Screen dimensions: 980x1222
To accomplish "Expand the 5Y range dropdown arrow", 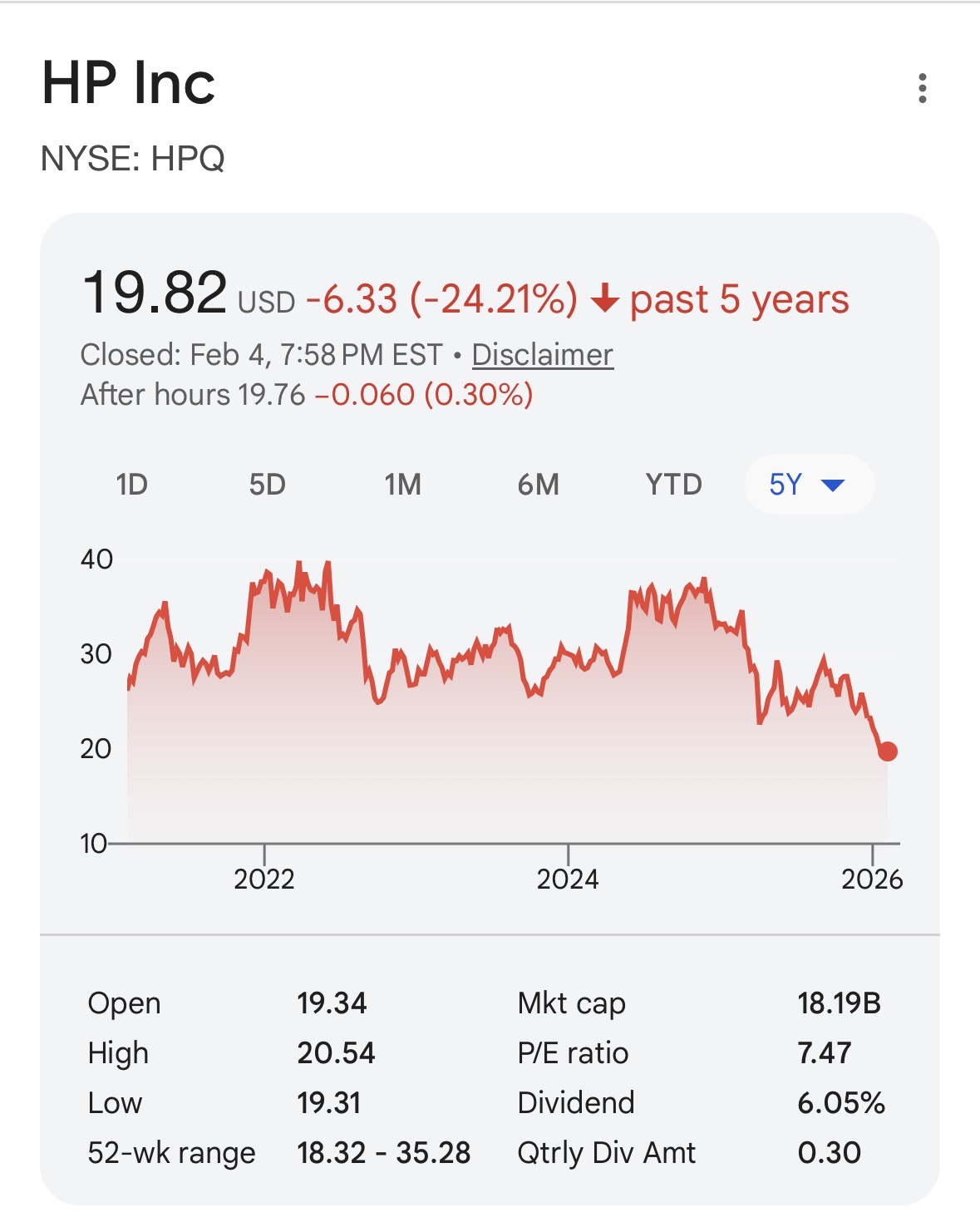I will coord(832,485).
